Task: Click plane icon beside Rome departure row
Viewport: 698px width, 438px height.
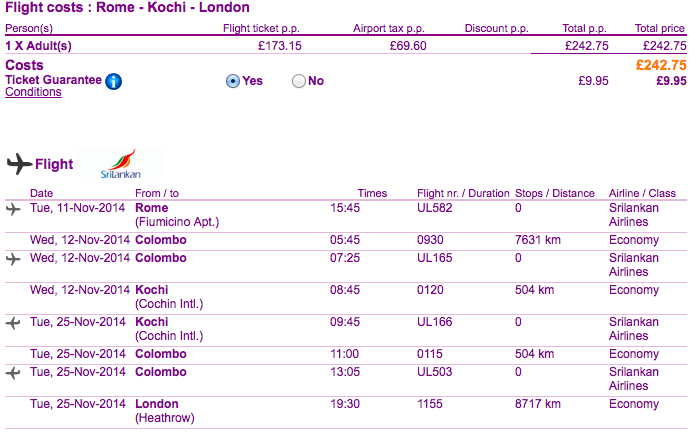Action: 13,209
